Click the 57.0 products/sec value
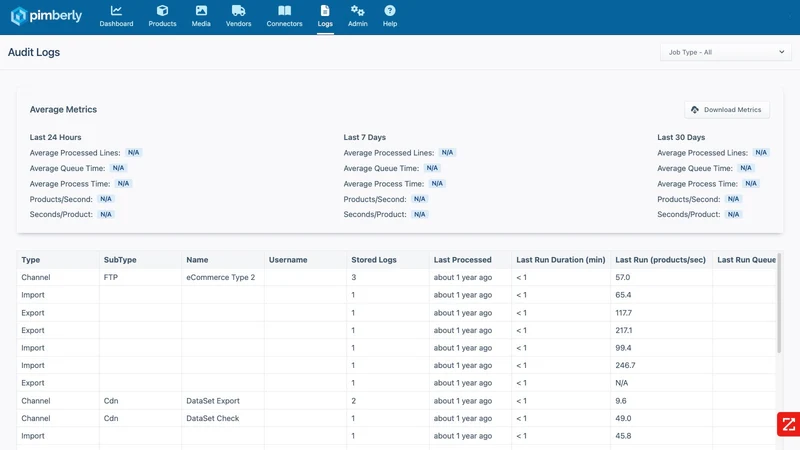Viewport: 800px width, 450px height. tap(622, 278)
